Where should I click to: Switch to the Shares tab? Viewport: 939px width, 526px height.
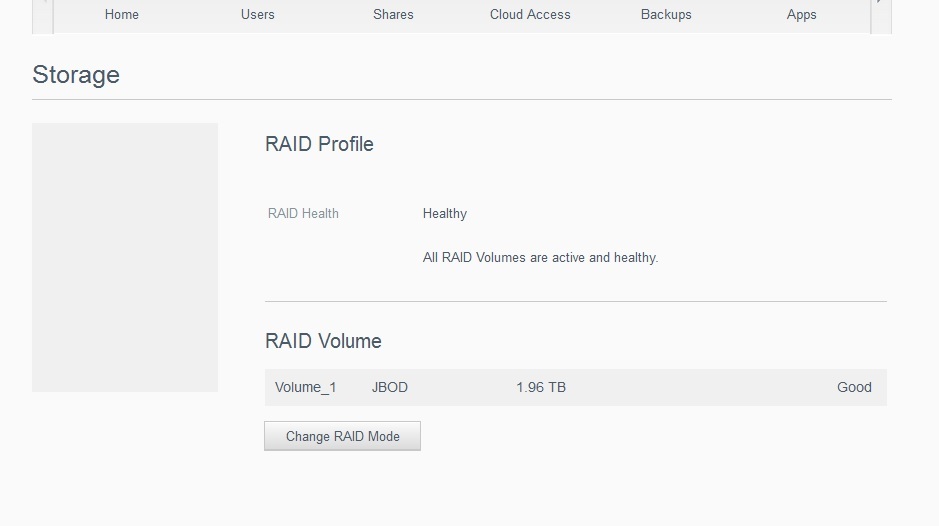coord(393,15)
